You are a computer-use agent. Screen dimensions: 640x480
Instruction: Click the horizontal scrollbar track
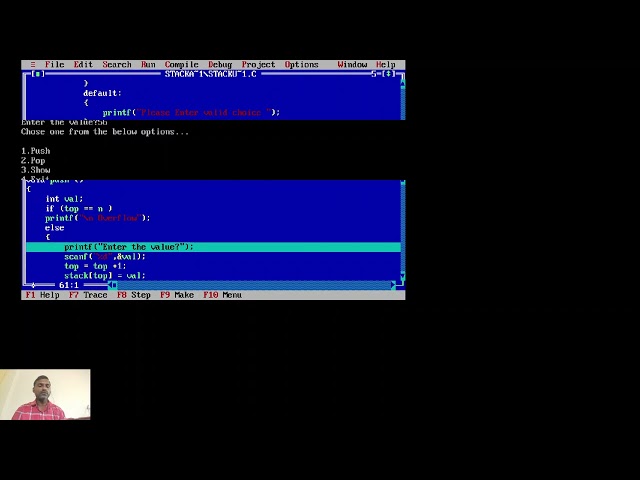[254, 285]
